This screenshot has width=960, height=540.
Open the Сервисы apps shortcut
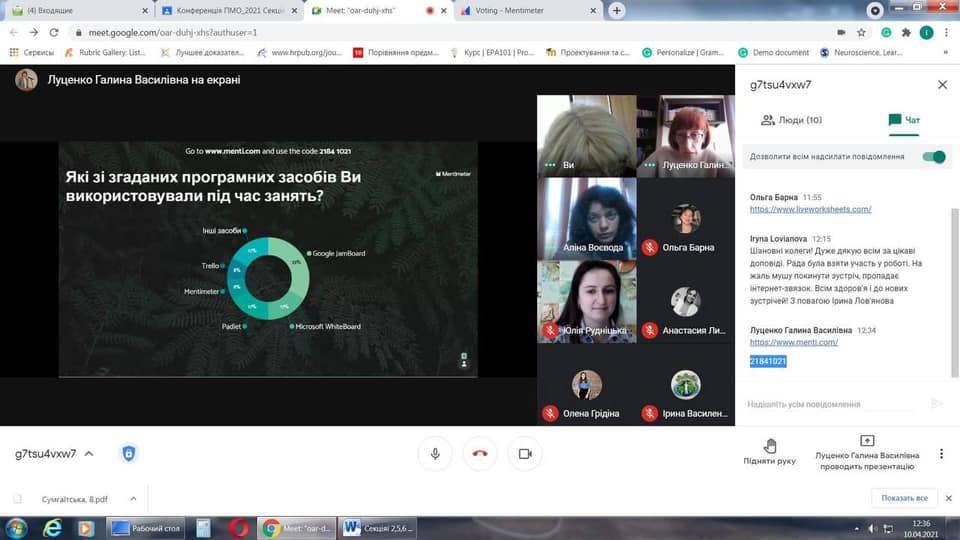click(32, 53)
